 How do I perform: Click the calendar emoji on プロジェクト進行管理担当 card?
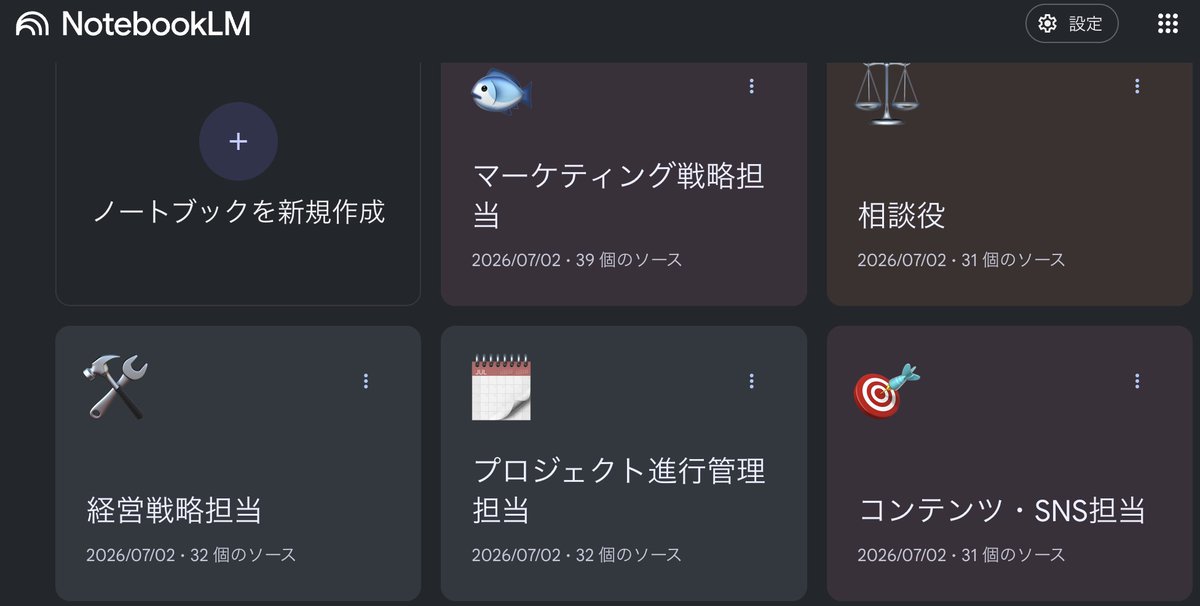coord(501,386)
